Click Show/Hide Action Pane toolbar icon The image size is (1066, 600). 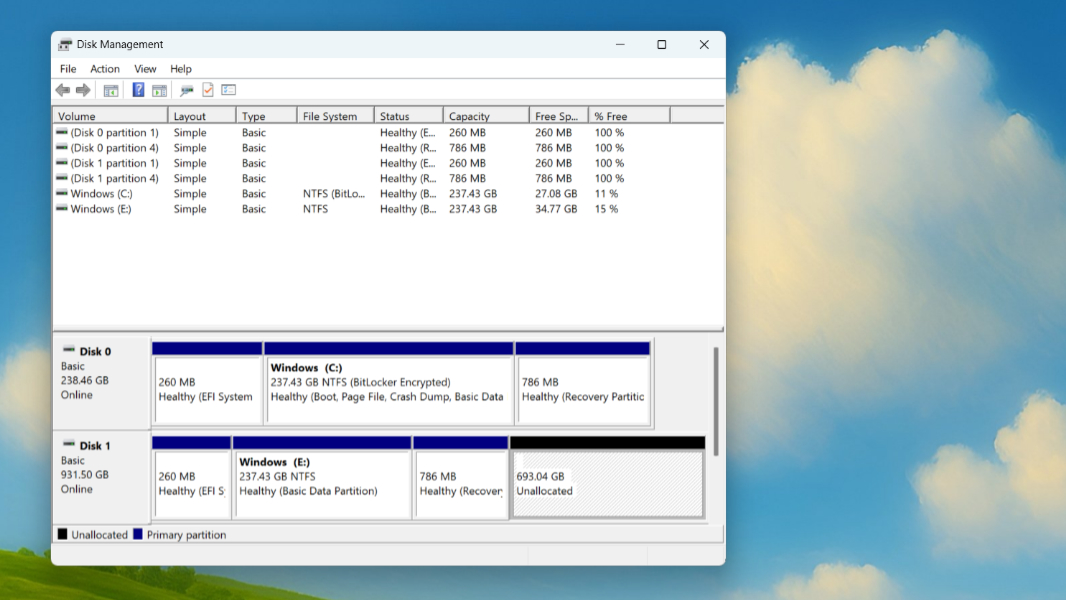coord(159,90)
